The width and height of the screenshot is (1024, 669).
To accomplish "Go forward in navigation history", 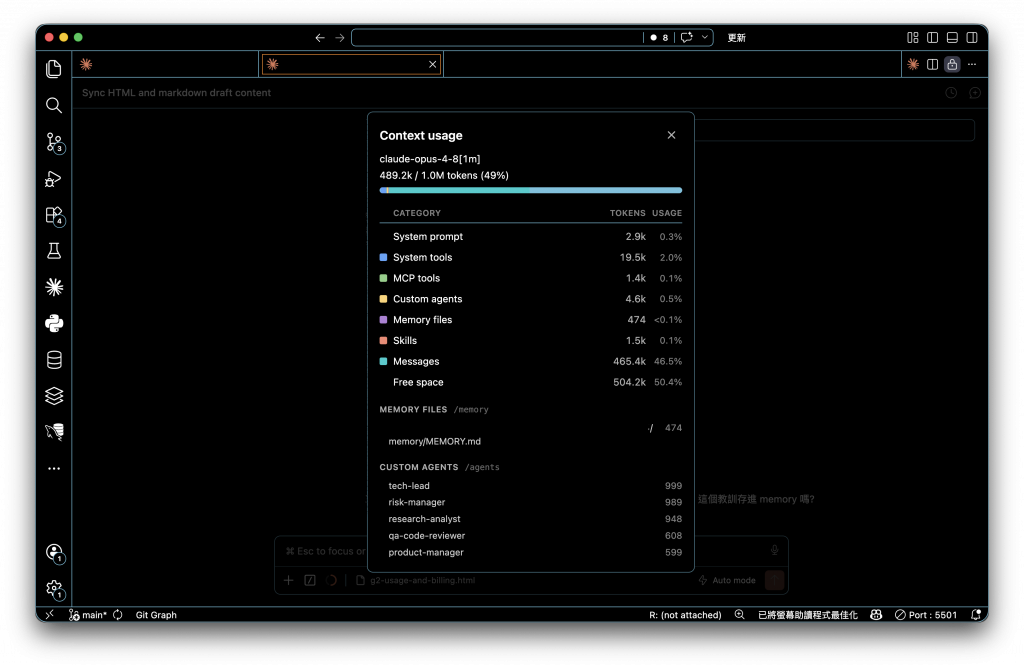I will tap(340, 38).
